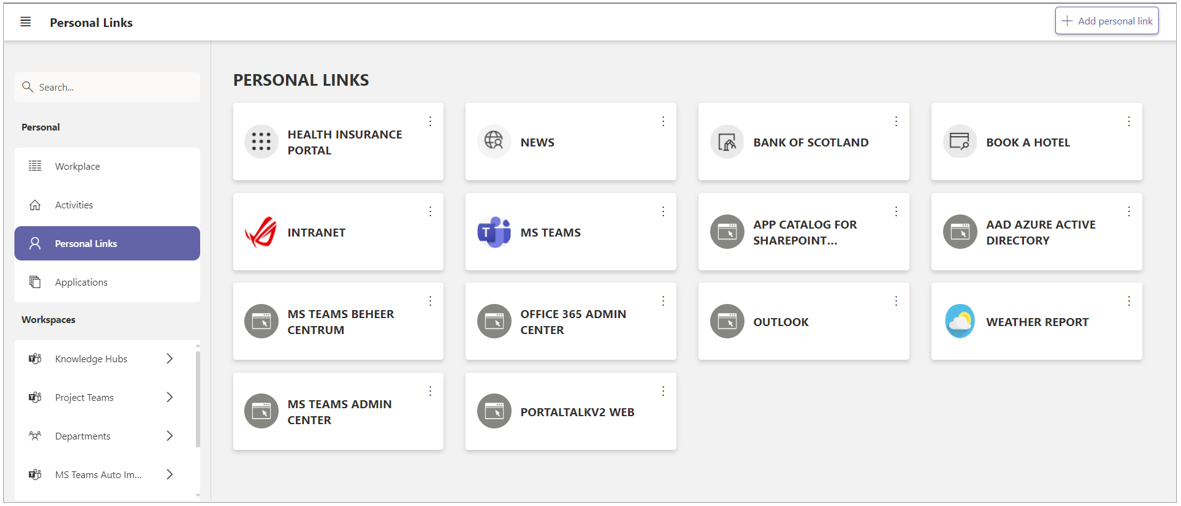Click the MS Teams Admin Center icon
Image resolution: width=1181 pixels, height=506 pixels.
point(261,411)
